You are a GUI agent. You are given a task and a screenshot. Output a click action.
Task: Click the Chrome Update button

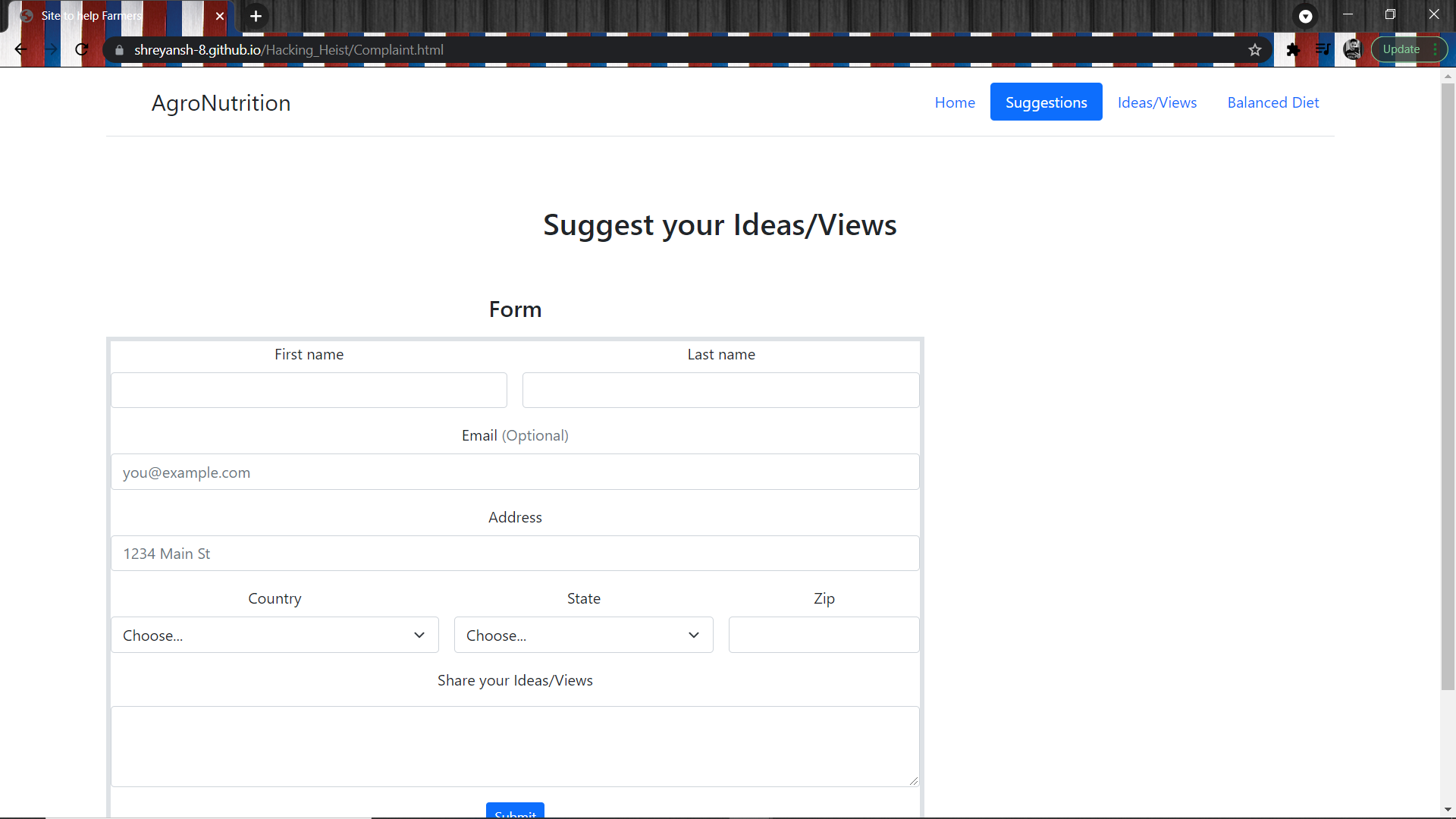coord(1401,49)
